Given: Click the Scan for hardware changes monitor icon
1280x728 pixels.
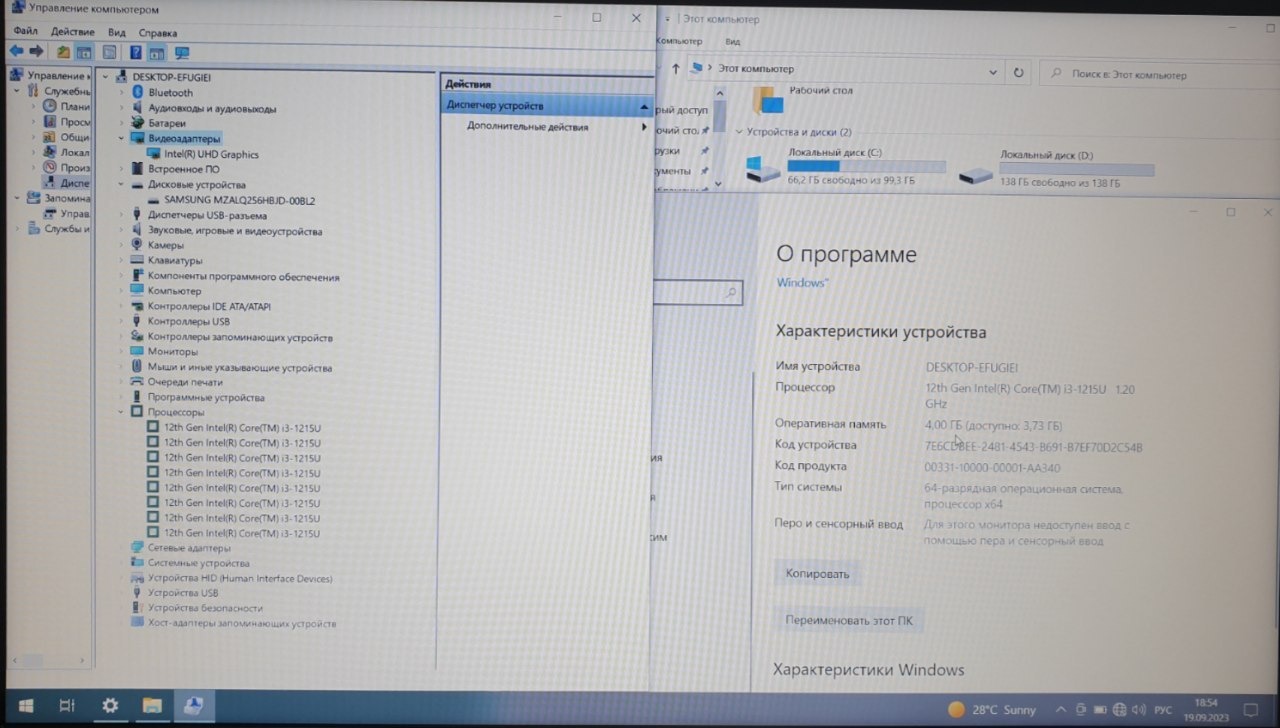Looking at the screenshot, I should pos(182,53).
